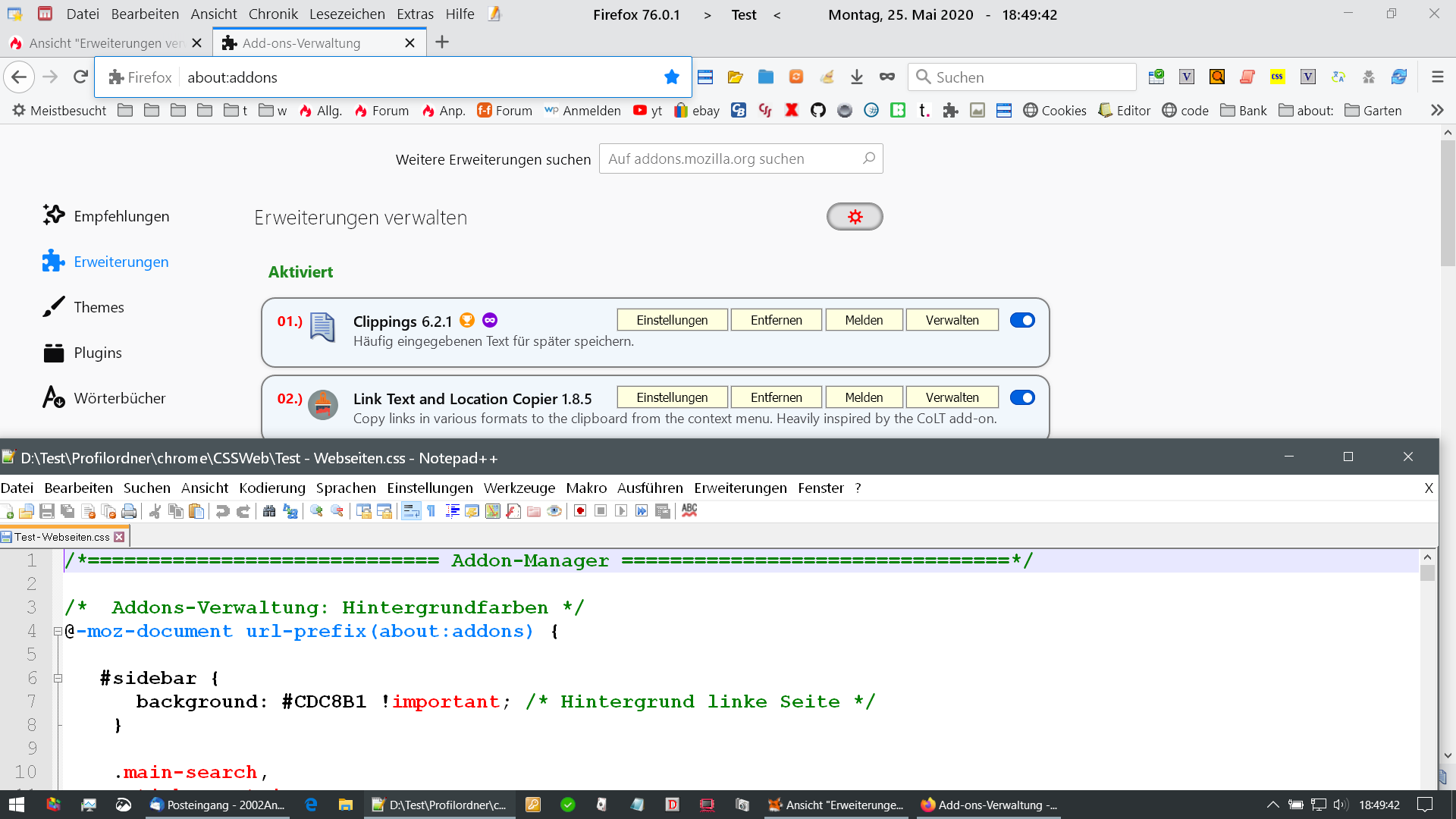Click the Undo arrow in Notepad++ toolbar
The width and height of the screenshot is (1456, 819).
(222, 511)
